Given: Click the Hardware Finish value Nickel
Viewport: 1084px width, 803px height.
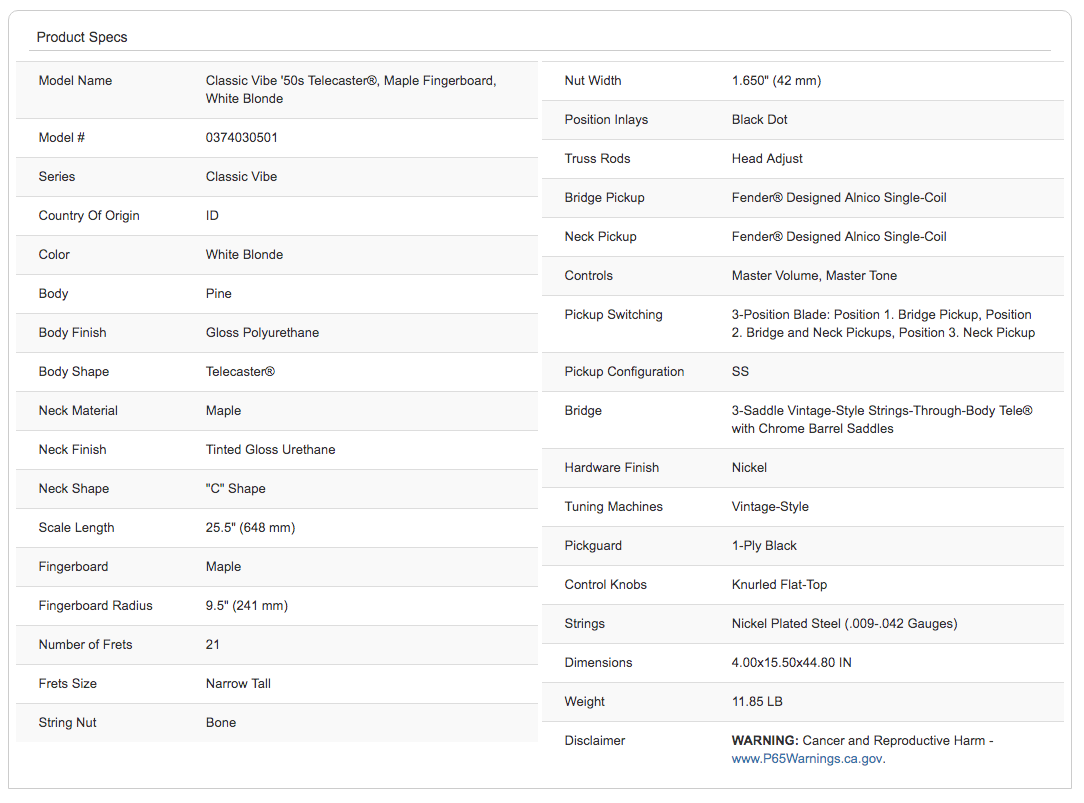Looking at the screenshot, I should coord(749,468).
